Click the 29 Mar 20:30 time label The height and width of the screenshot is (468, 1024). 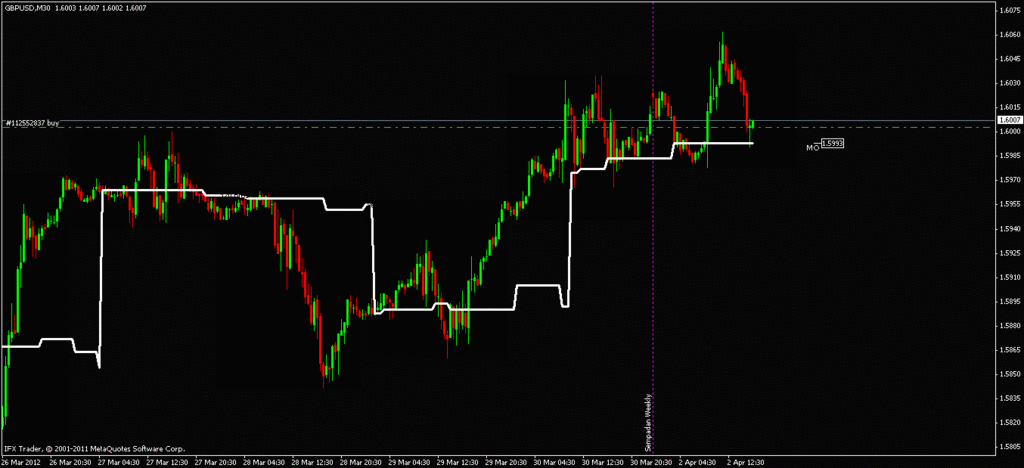[x=504, y=461]
